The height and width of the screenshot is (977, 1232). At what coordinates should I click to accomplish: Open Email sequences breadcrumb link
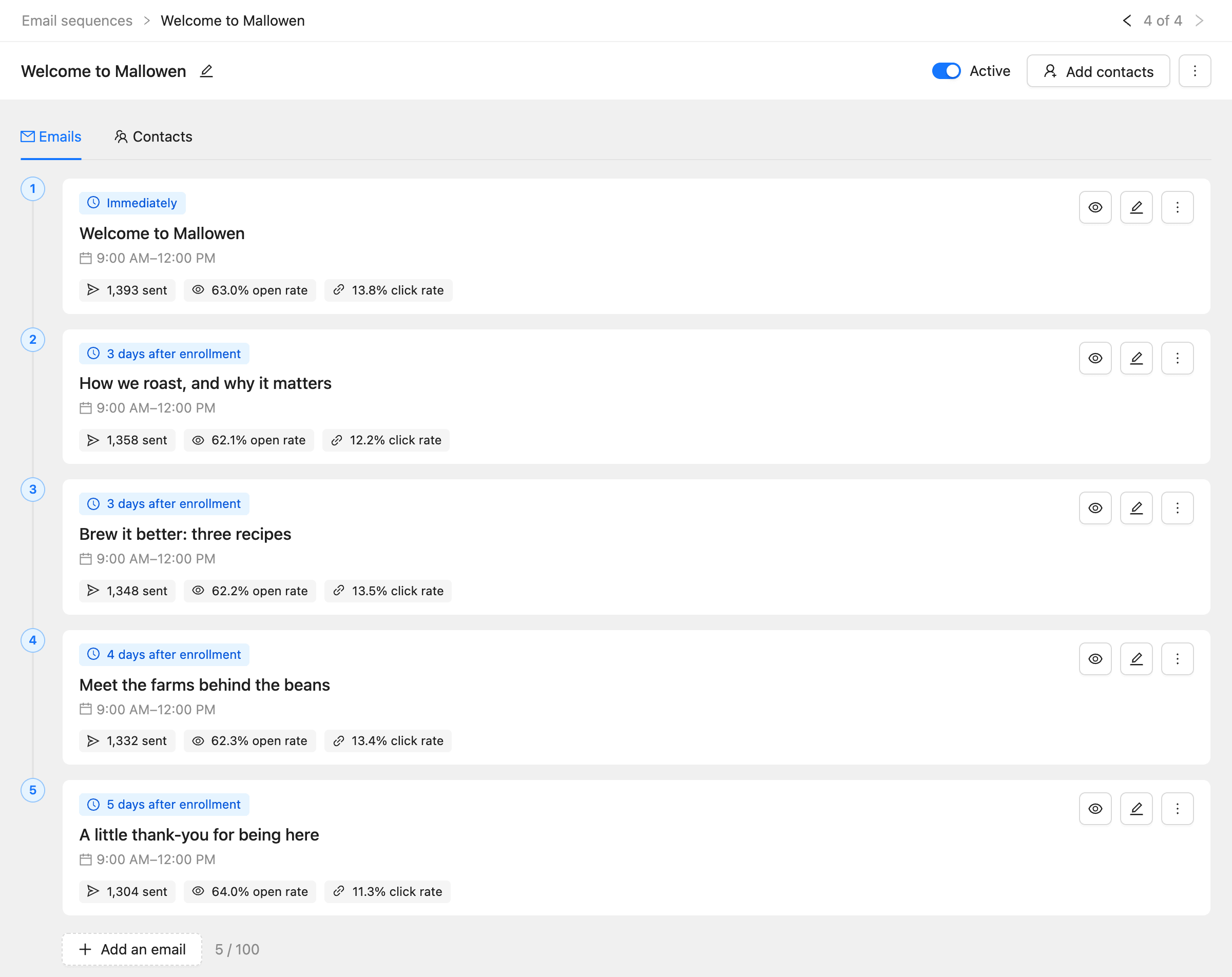[77, 21]
